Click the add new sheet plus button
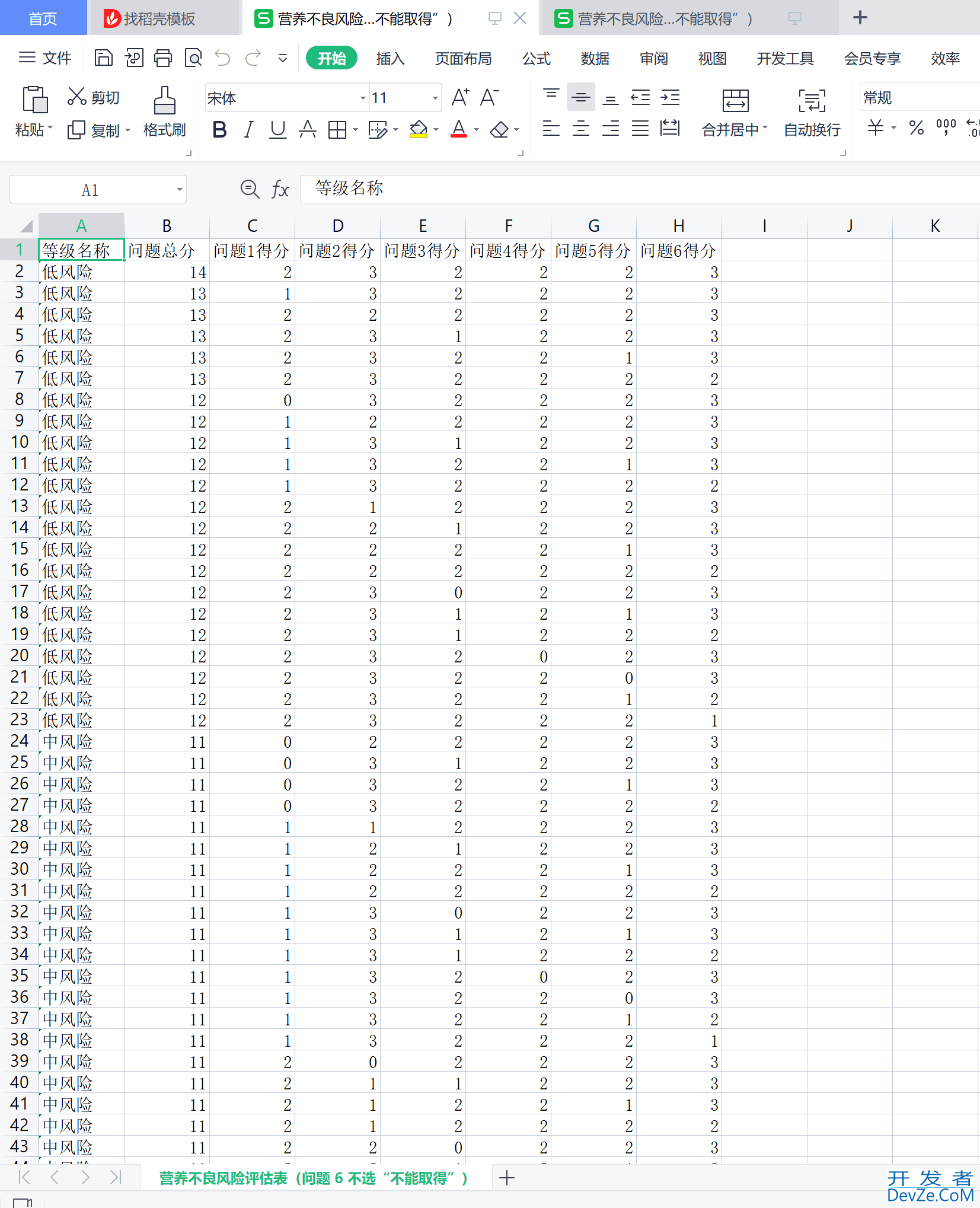 pos(507,1178)
